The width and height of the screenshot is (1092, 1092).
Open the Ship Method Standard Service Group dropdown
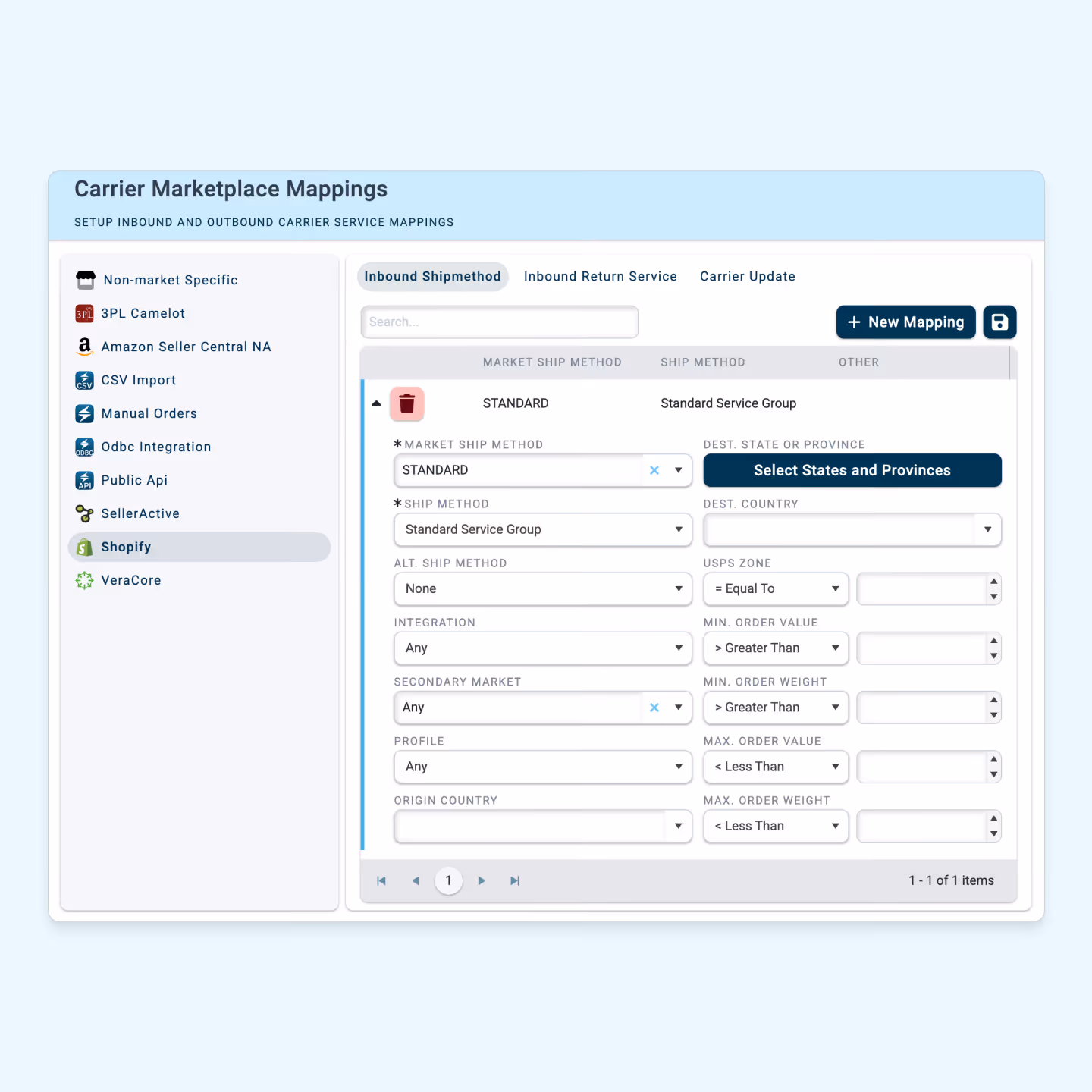[x=543, y=529]
